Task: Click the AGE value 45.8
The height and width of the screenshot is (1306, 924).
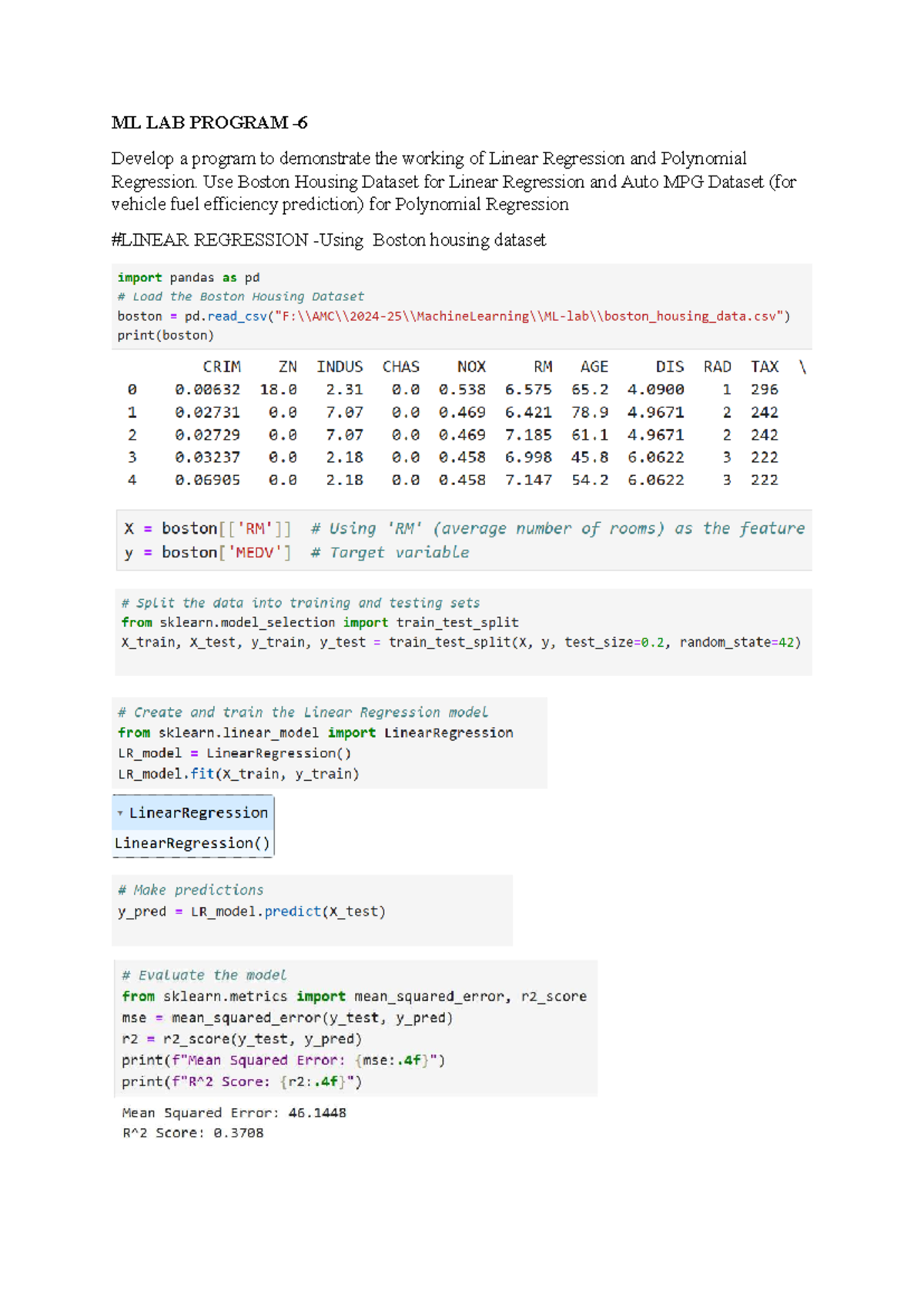Action: (x=590, y=457)
